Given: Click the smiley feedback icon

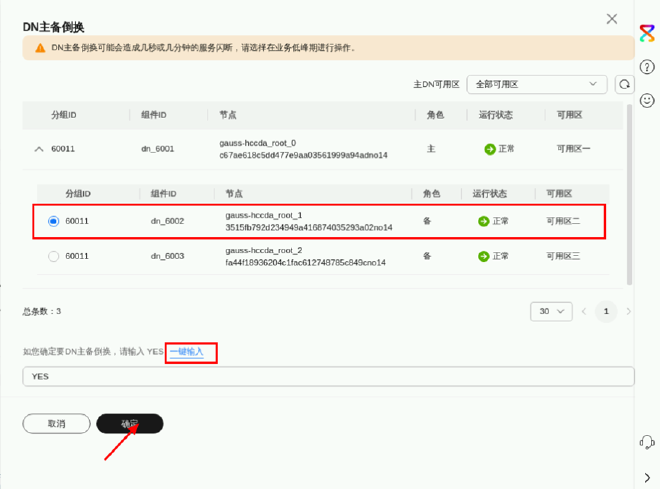Looking at the screenshot, I should click(647, 101).
